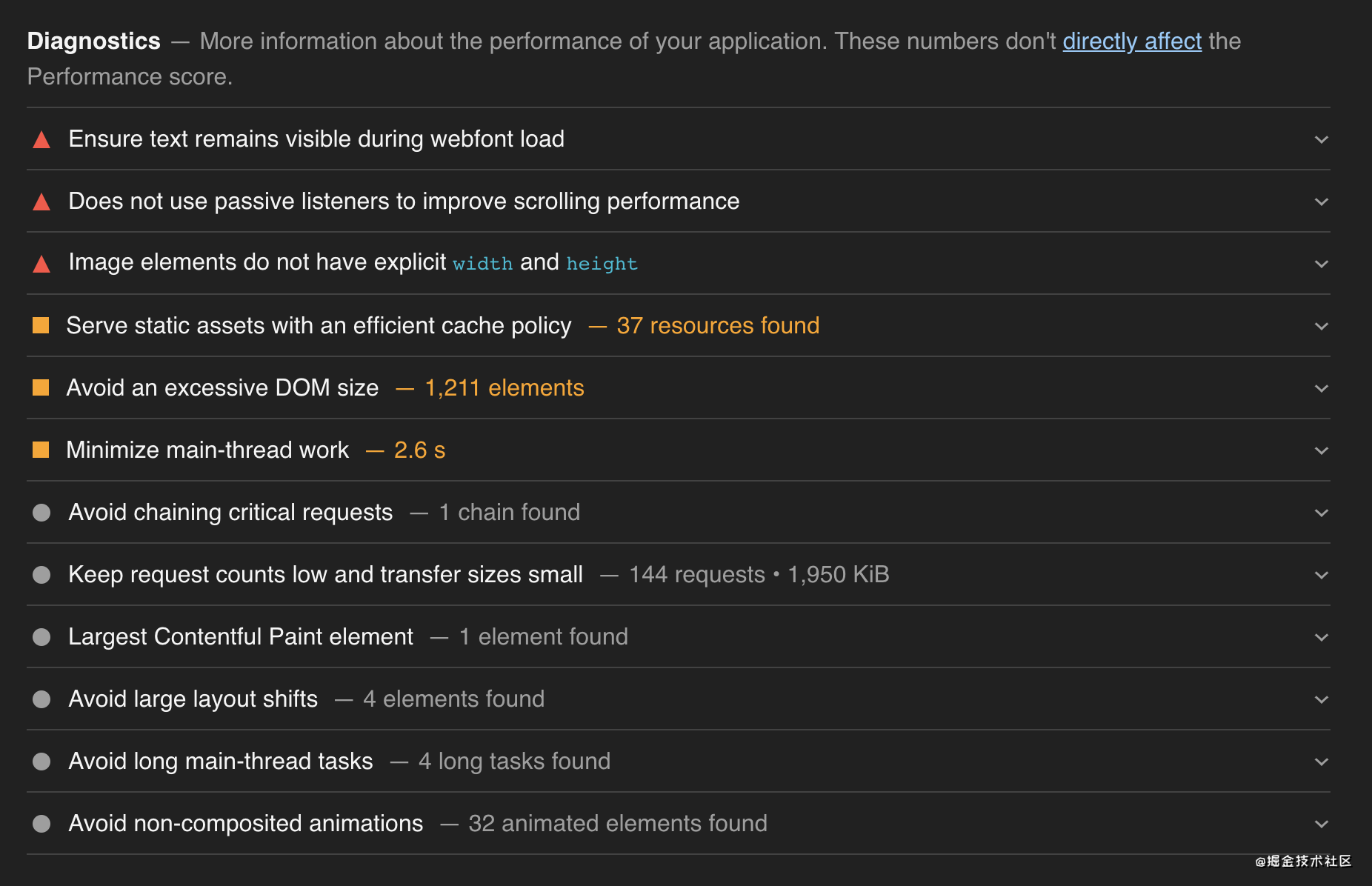Click the 37 resources found text
Screen dimensions: 1372x886
pos(718,325)
